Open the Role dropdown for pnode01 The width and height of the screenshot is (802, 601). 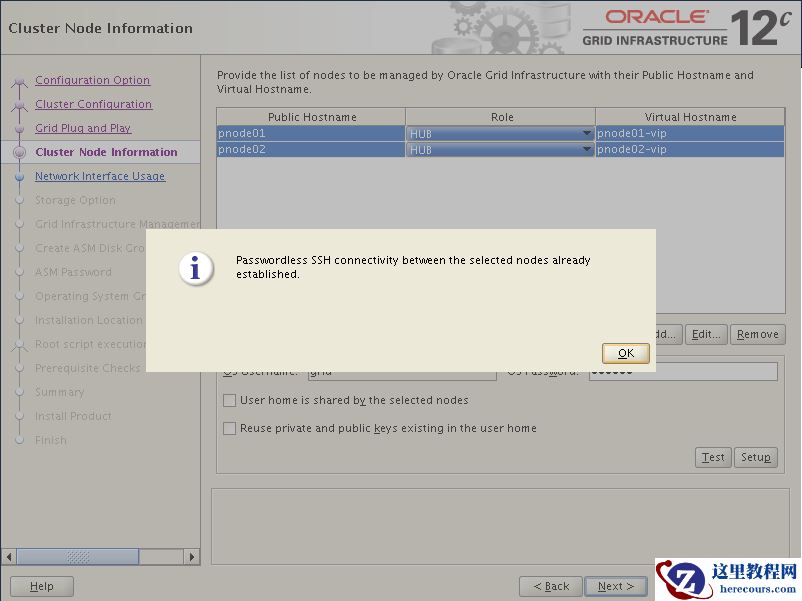(x=500, y=133)
